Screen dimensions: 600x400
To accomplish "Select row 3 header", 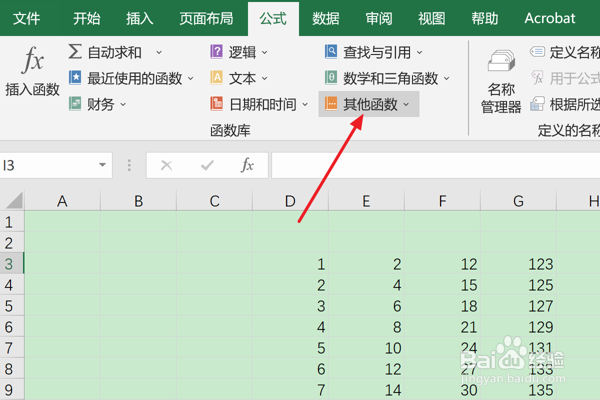I will [12, 264].
